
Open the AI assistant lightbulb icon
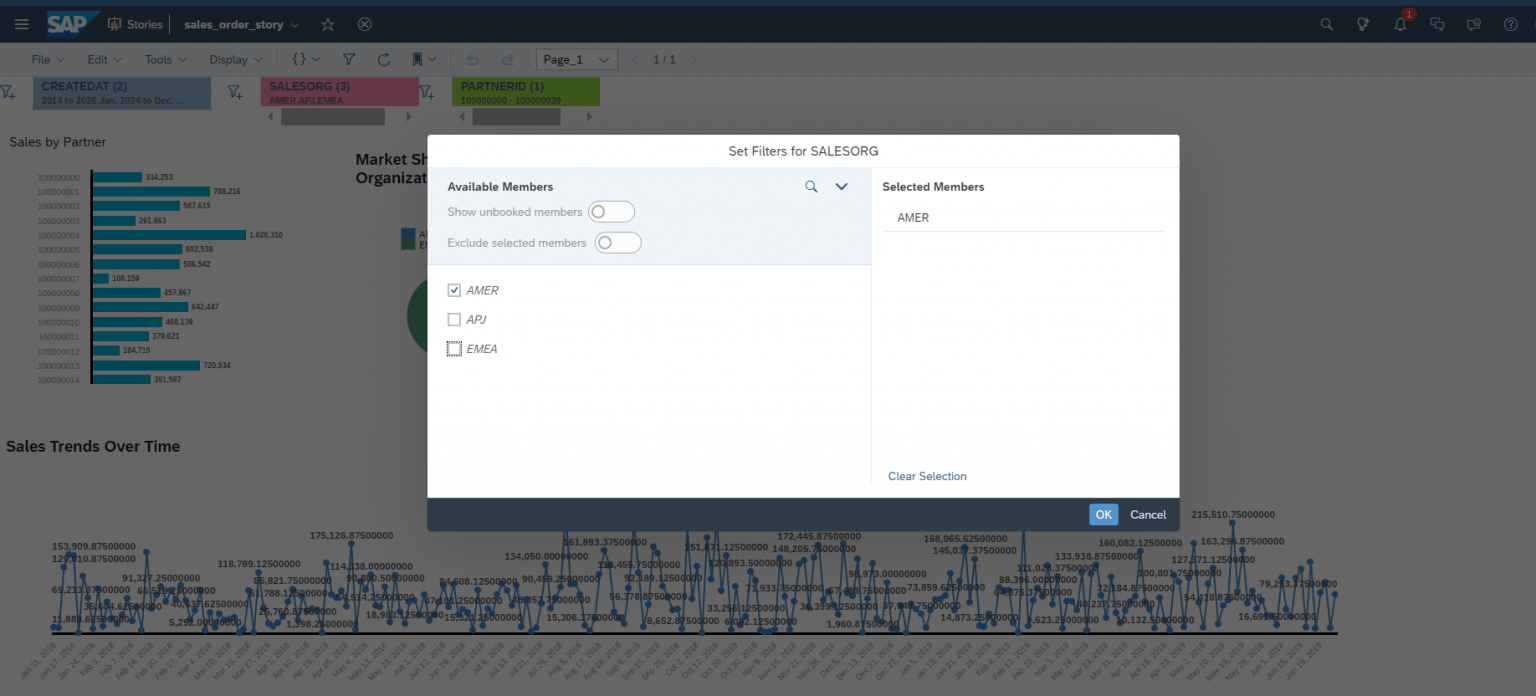[1363, 23]
